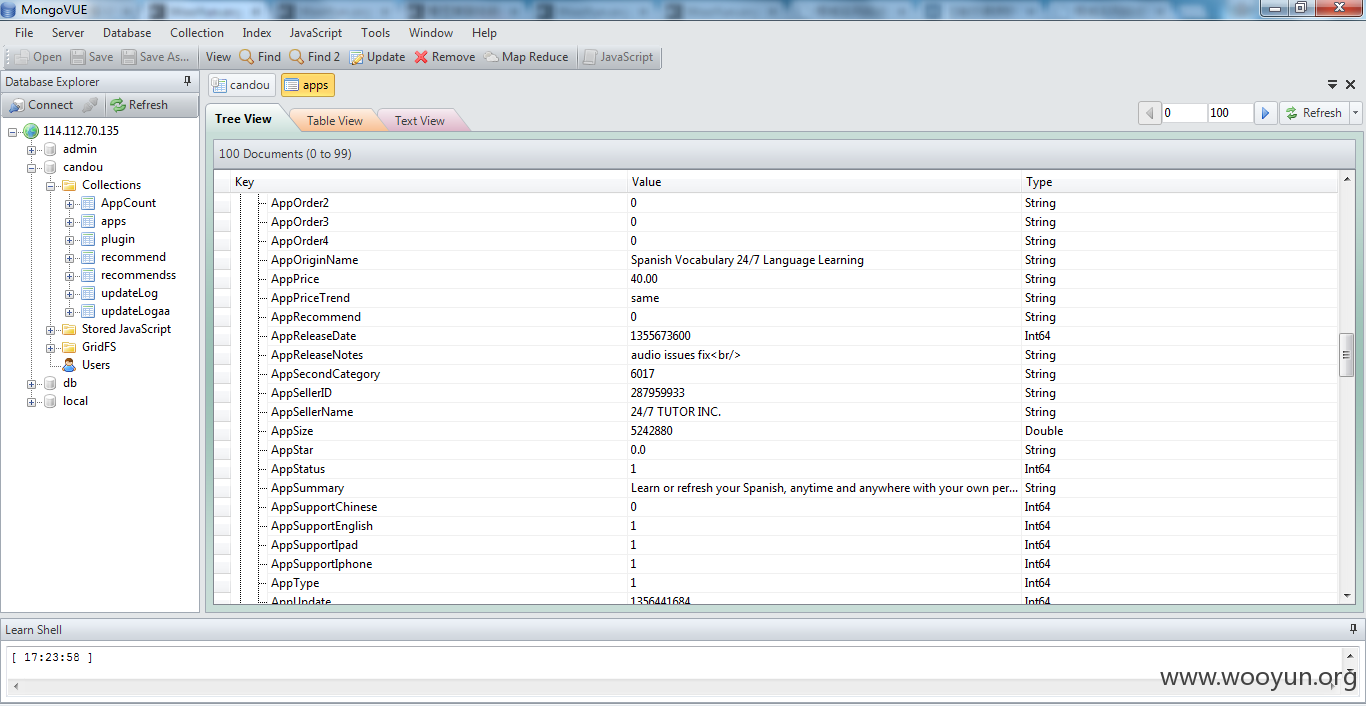Select the apps collection in the tree
The height and width of the screenshot is (706, 1366).
tap(113, 221)
